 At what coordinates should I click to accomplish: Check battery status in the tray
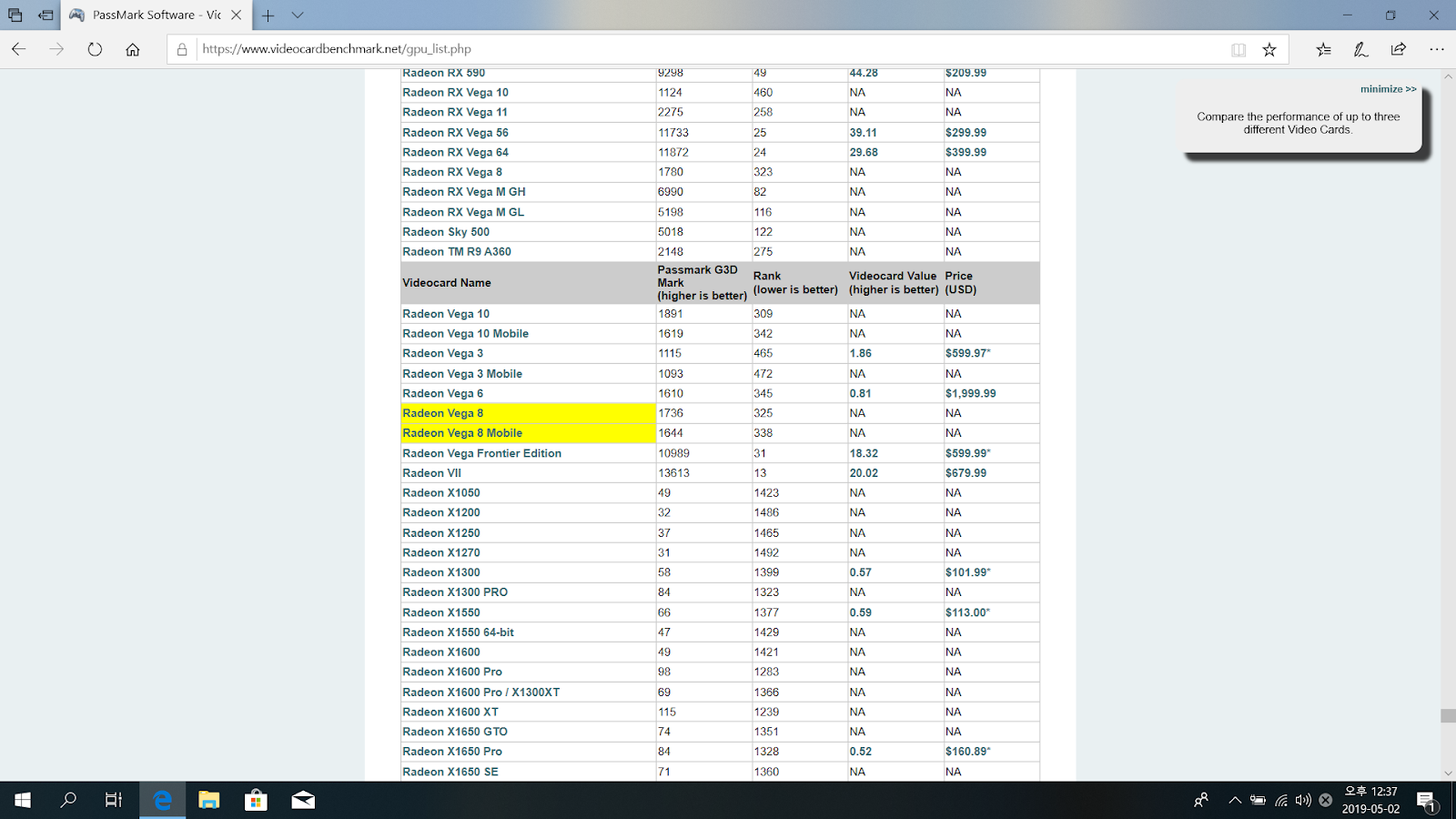1258,800
